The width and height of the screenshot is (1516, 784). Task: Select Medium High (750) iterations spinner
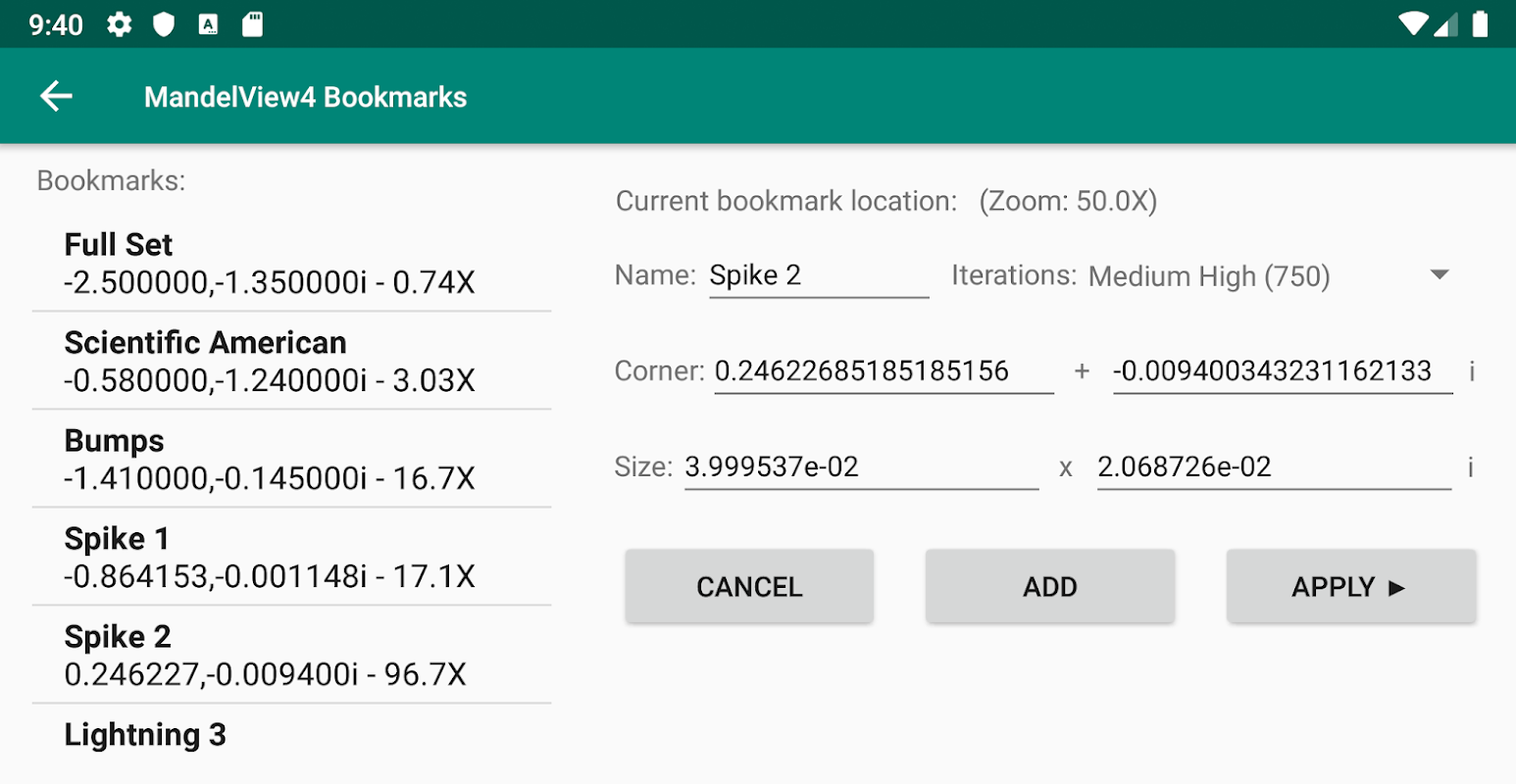click(1209, 276)
